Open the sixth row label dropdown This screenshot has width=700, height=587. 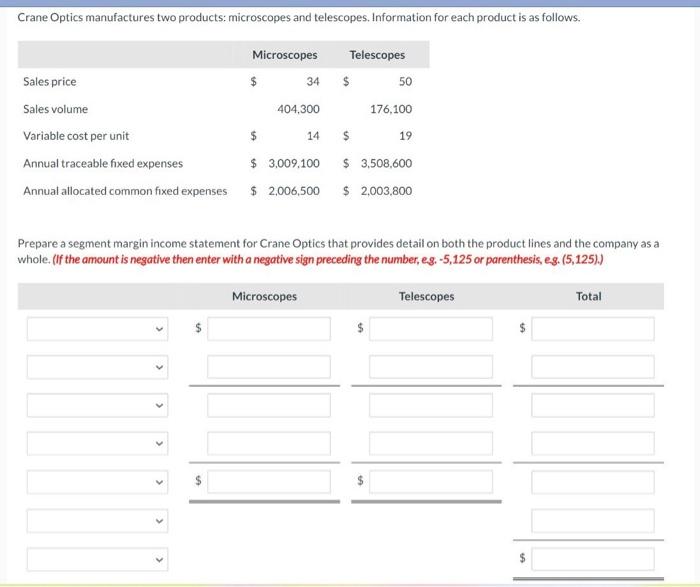[x=97, y=520]
